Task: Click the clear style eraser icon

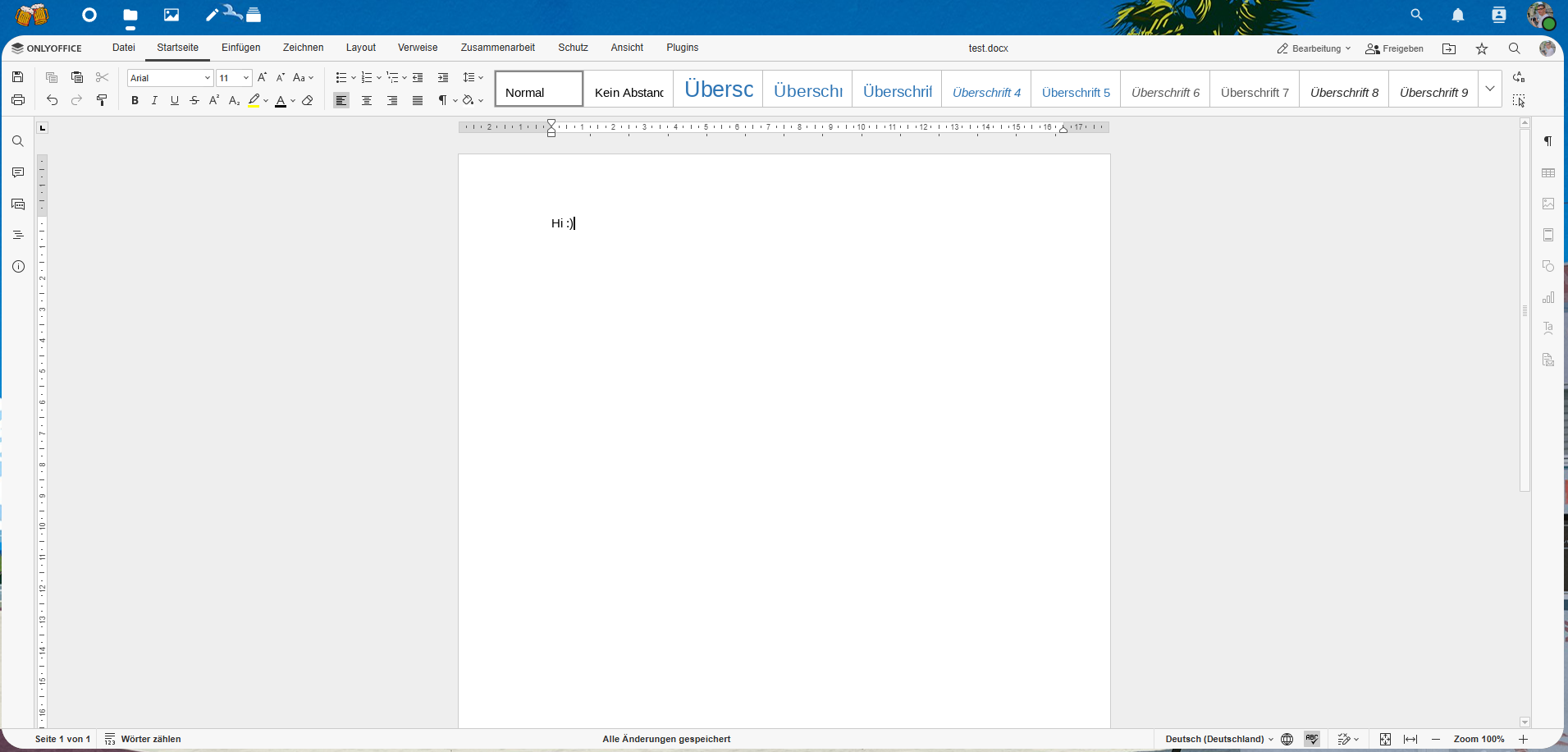Action: (x=308, y=100)
